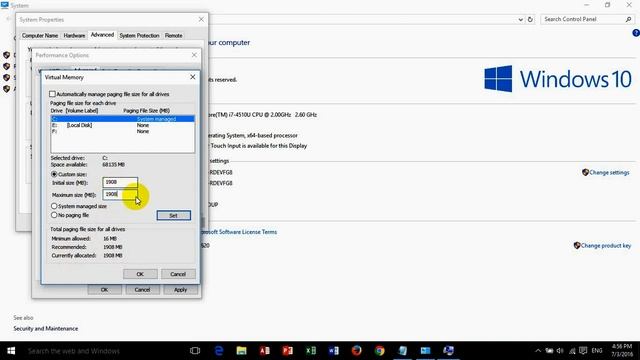Select System managed size radio button
This screenshot has height=360, width=640.
[x=54, y=206]
